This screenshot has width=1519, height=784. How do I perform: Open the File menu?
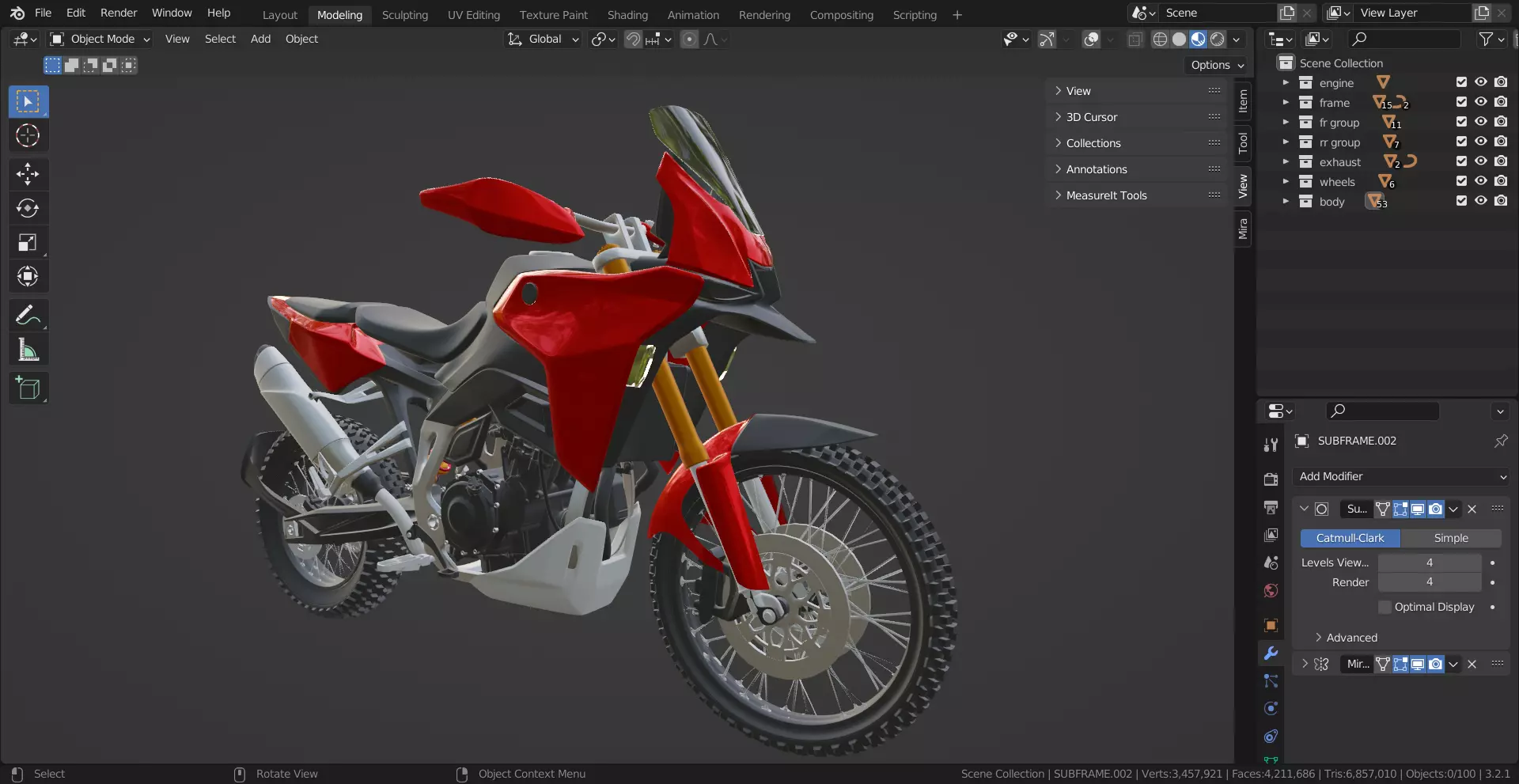point(44,13)
